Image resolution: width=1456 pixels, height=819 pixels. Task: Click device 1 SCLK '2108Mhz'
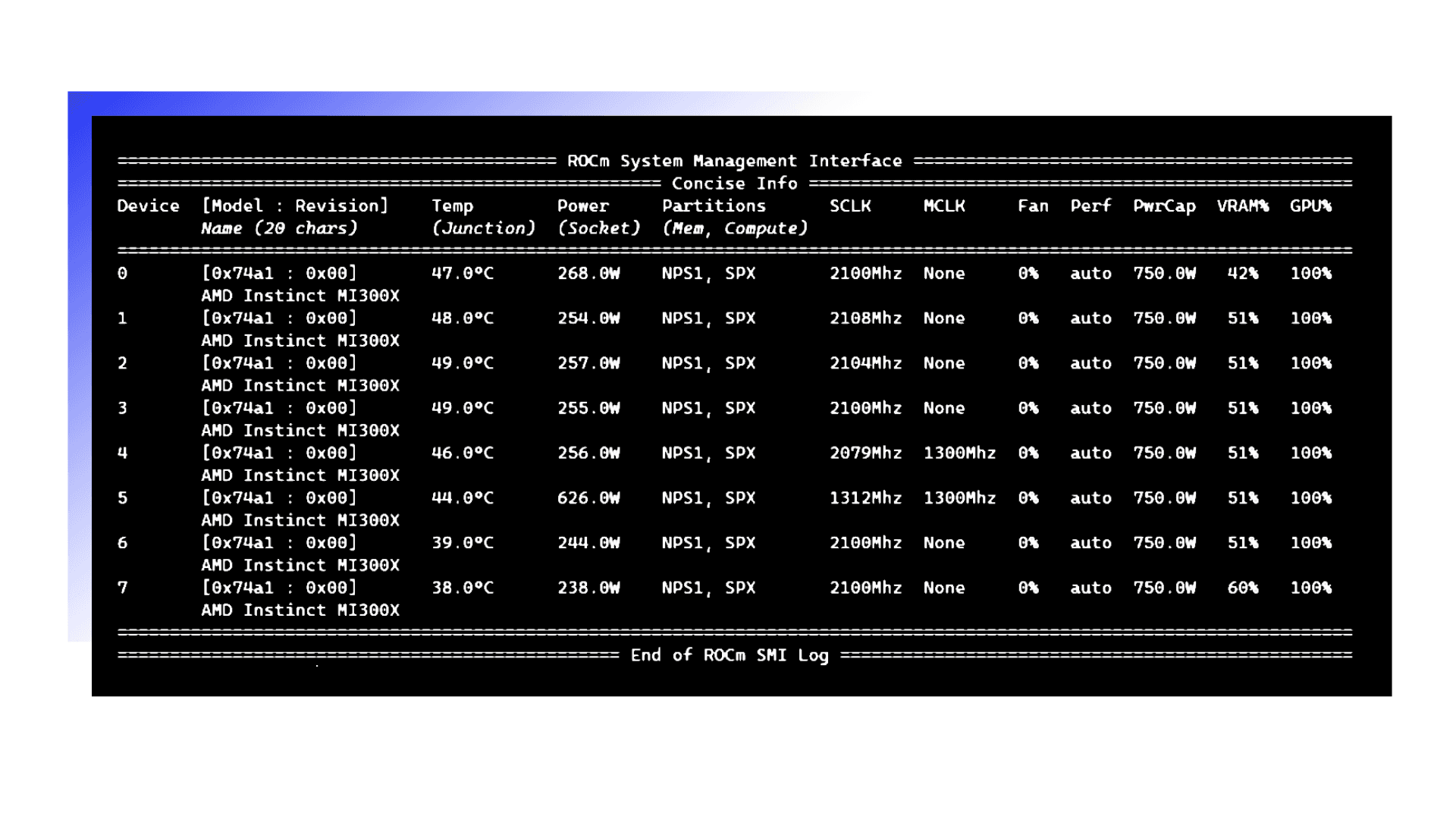[x=866, y=318]
